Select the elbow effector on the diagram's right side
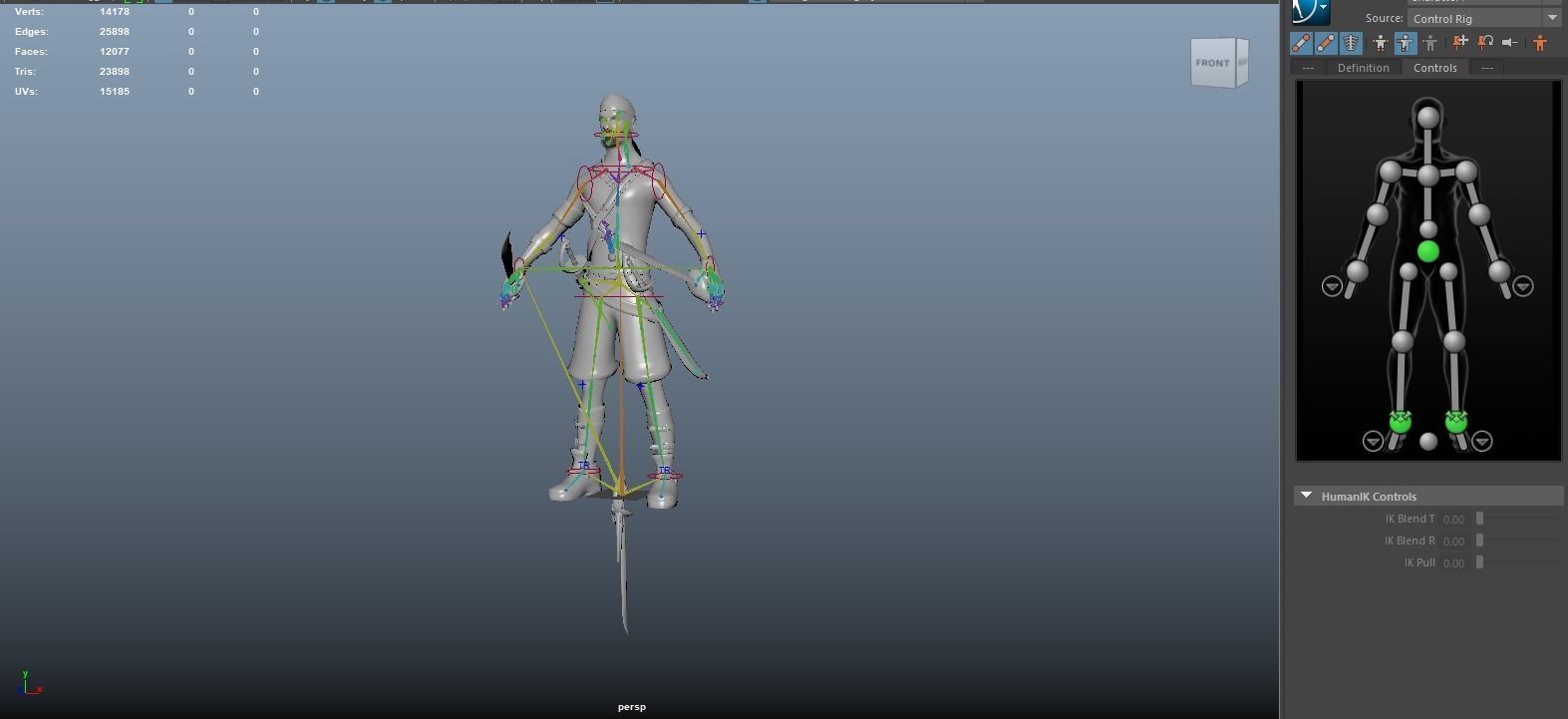The image size is (1568, 719). 1479,213
